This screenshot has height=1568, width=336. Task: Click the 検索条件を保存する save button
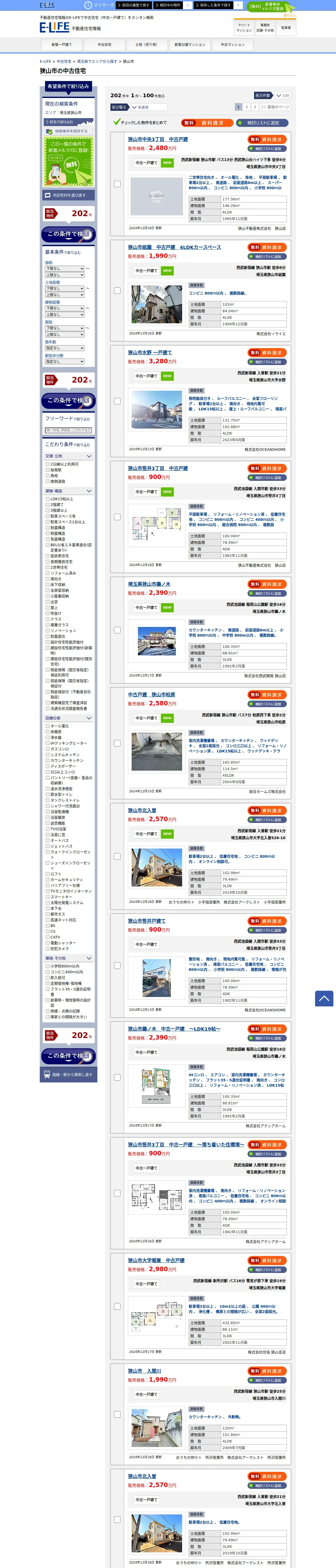point(68,131)
